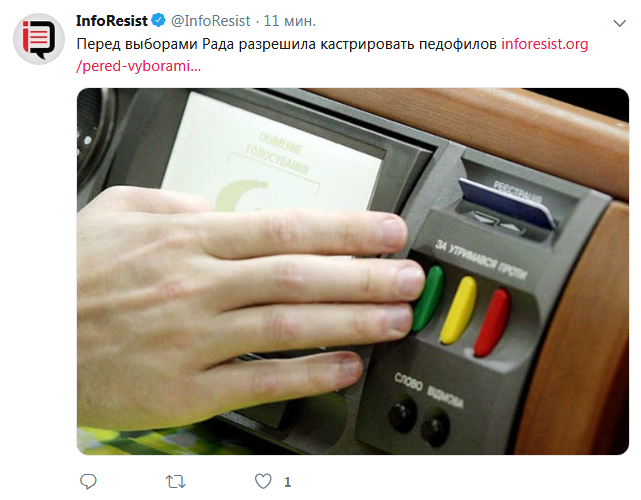641x500 pixels.
Task: Click the red ПРОТИ button in photo
Action: pos(493,322)
